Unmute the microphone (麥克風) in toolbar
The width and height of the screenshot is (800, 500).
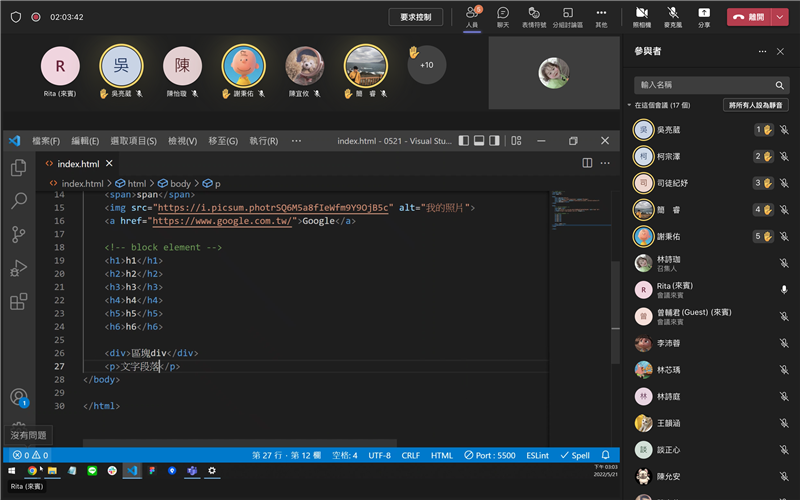(673, 16)
